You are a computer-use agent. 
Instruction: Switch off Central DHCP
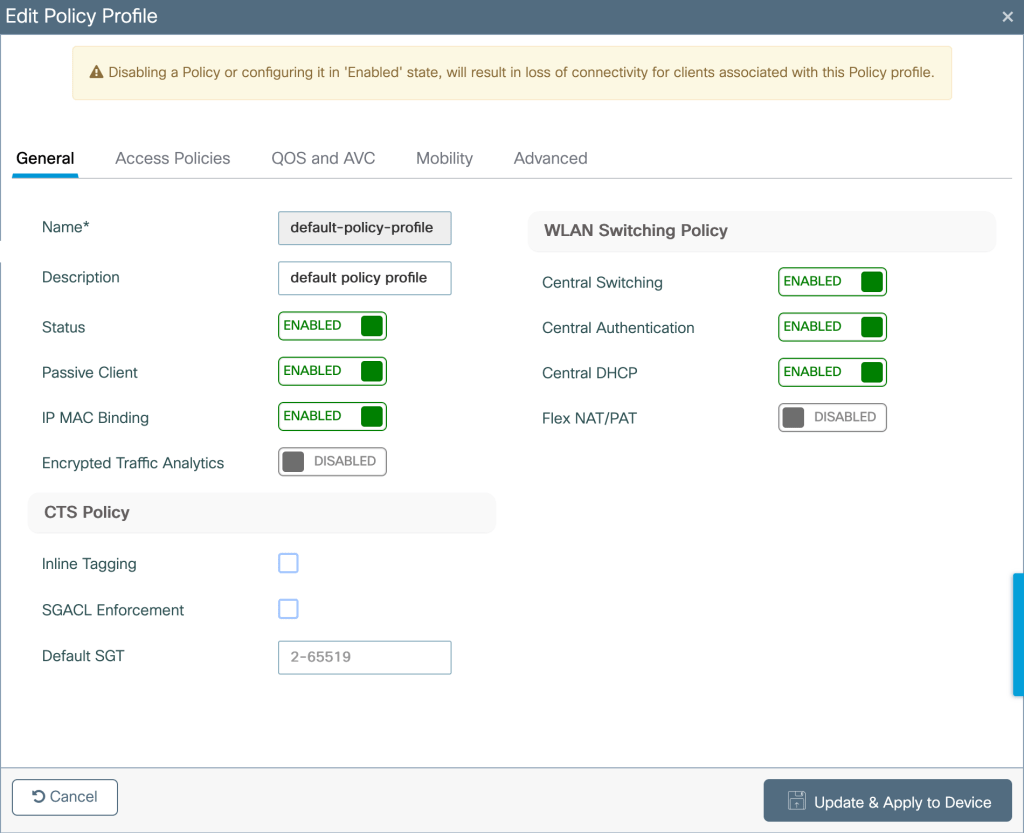click(832, 372)
